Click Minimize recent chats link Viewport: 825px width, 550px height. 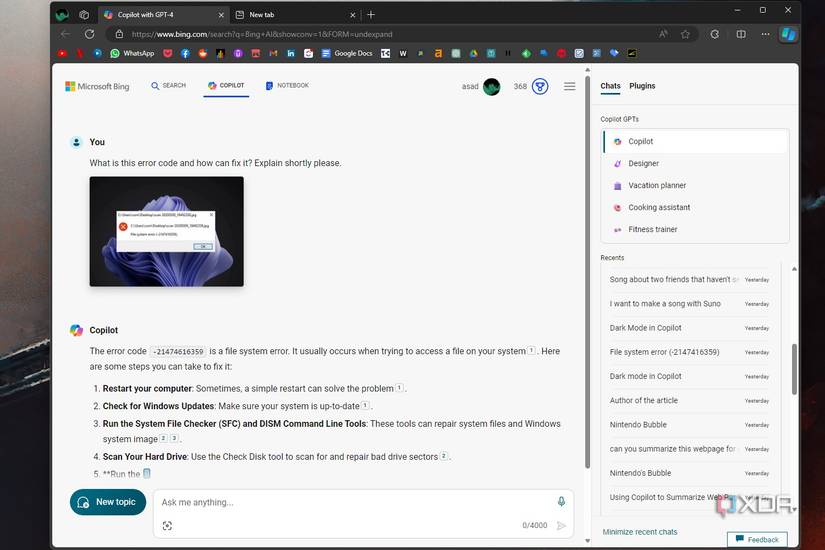(640, 532)
